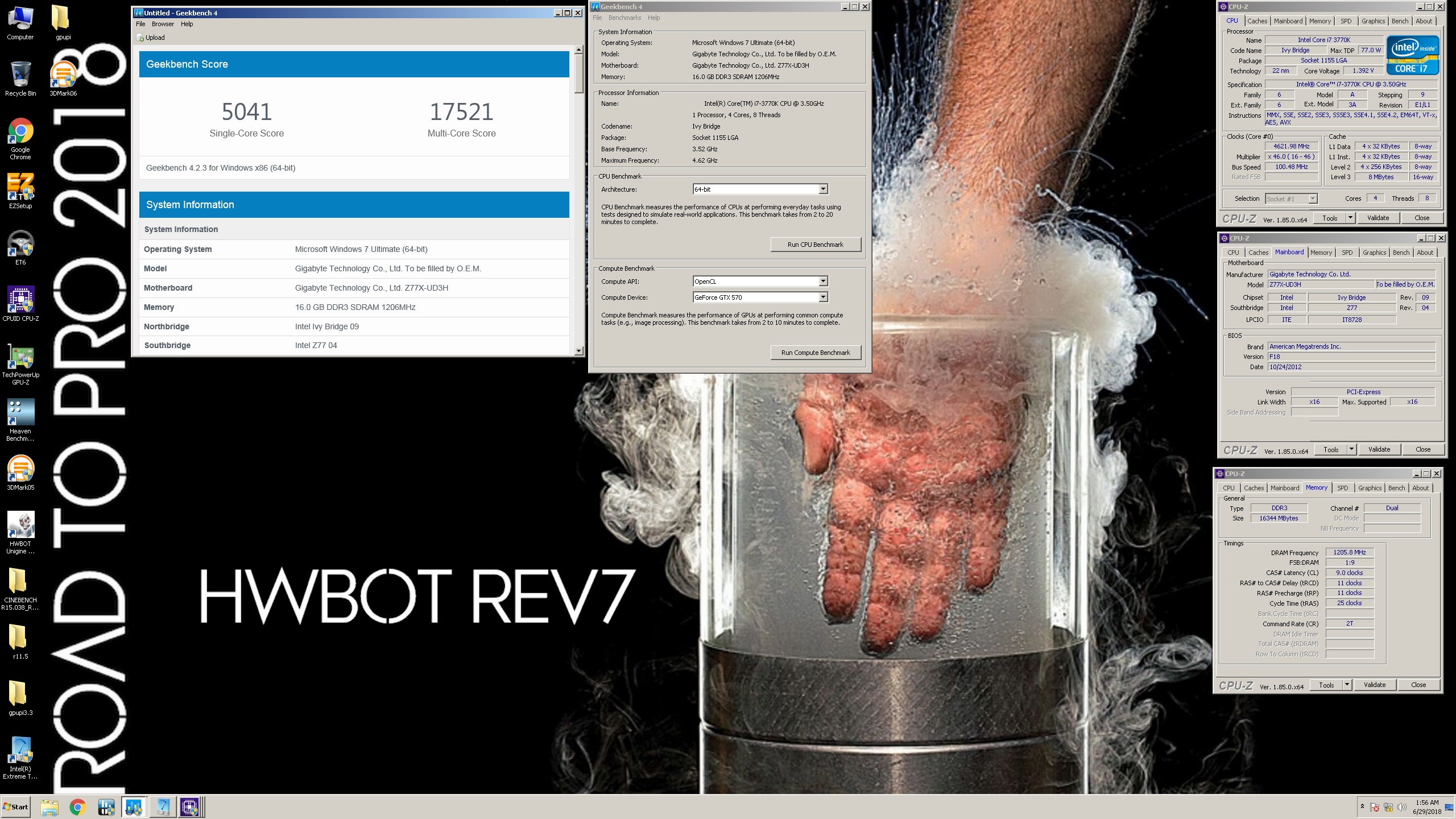
Task: Expand the Compute API OpenCL dropdown
Action: pos(823,281)
